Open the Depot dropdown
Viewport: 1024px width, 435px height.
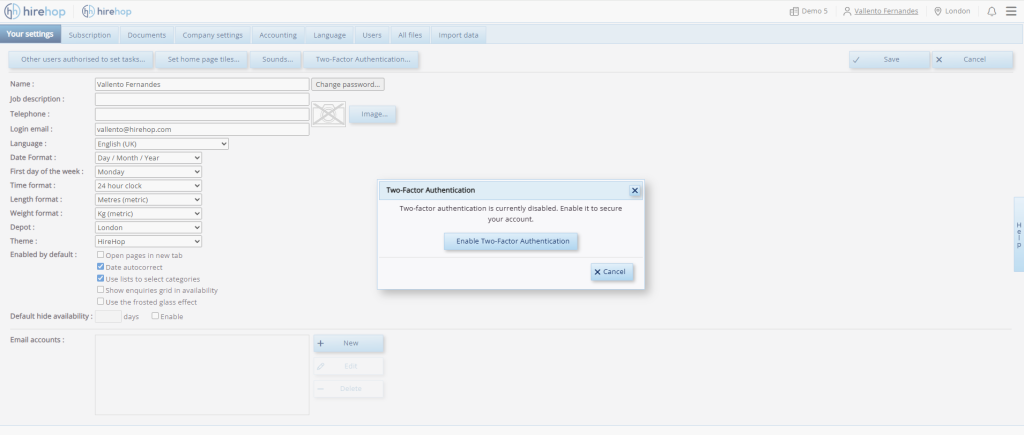148,227
